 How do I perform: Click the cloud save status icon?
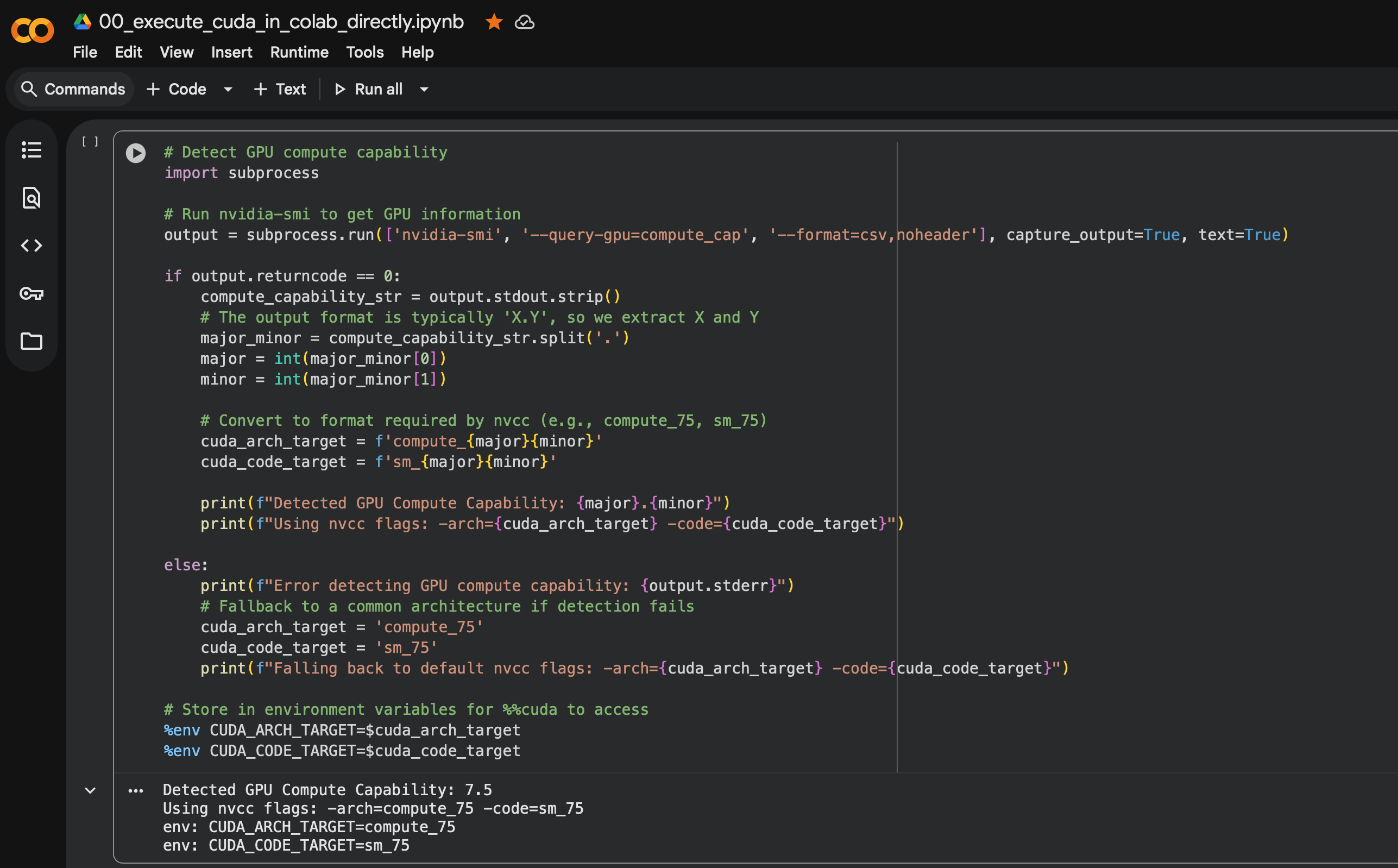coord(524,22)
